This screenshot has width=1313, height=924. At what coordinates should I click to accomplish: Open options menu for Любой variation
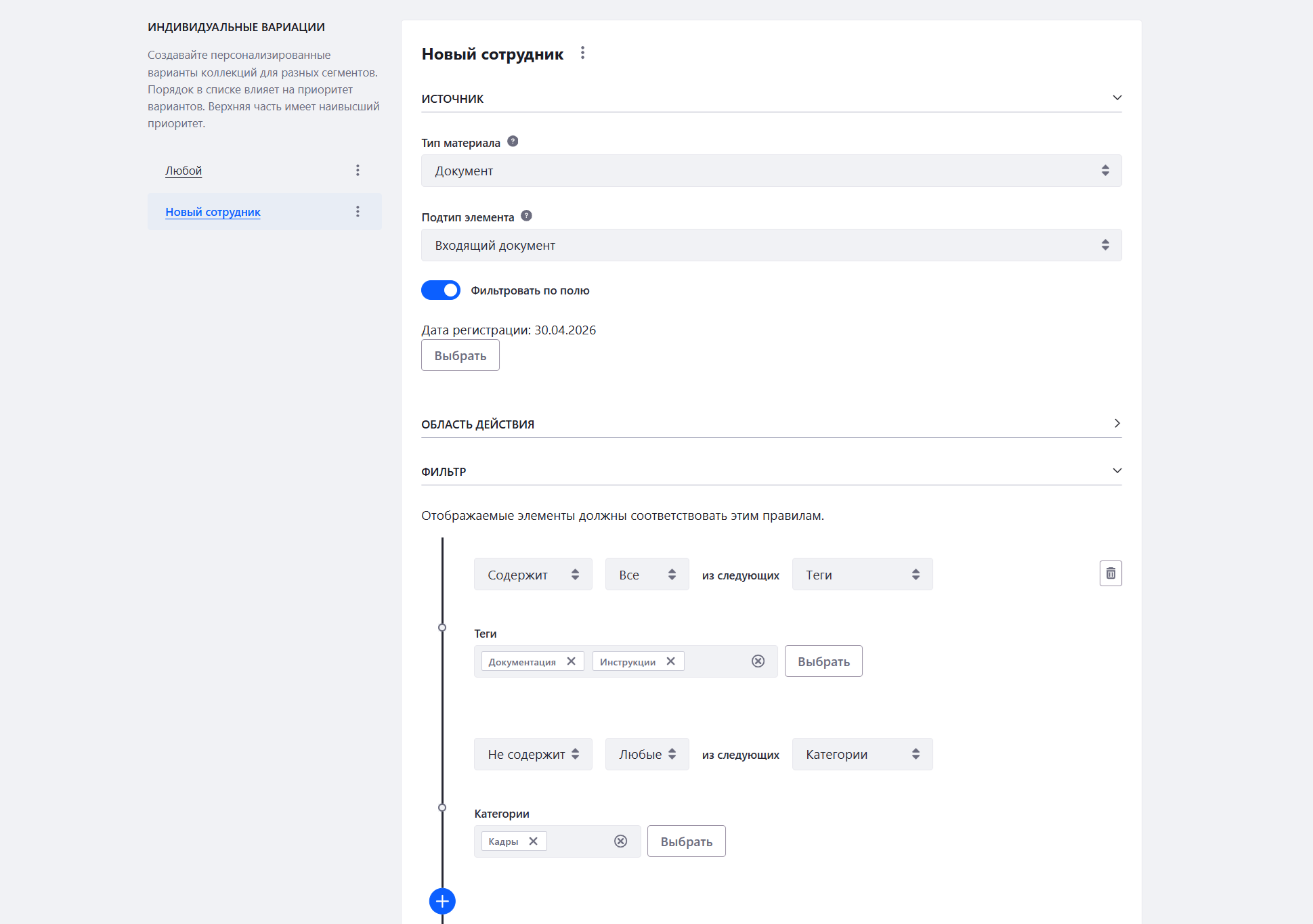click(358, 171)
